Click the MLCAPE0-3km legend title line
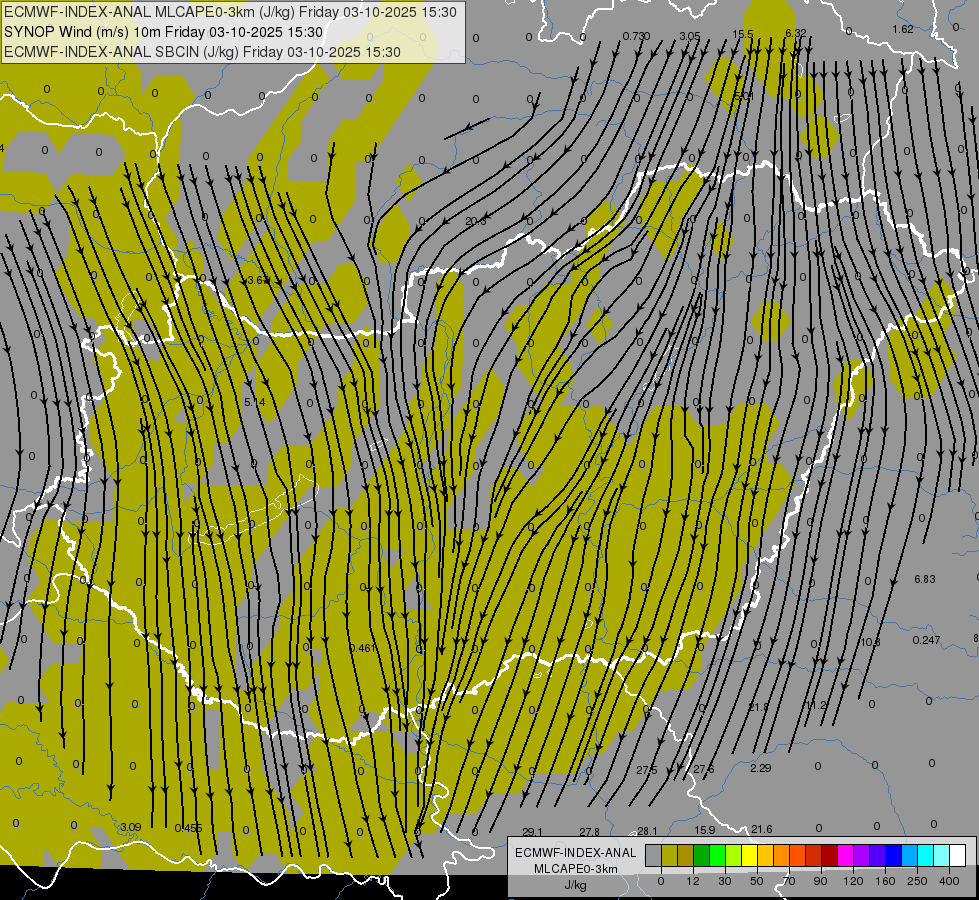This screenshot has height=900, width=979. [575, 869]
